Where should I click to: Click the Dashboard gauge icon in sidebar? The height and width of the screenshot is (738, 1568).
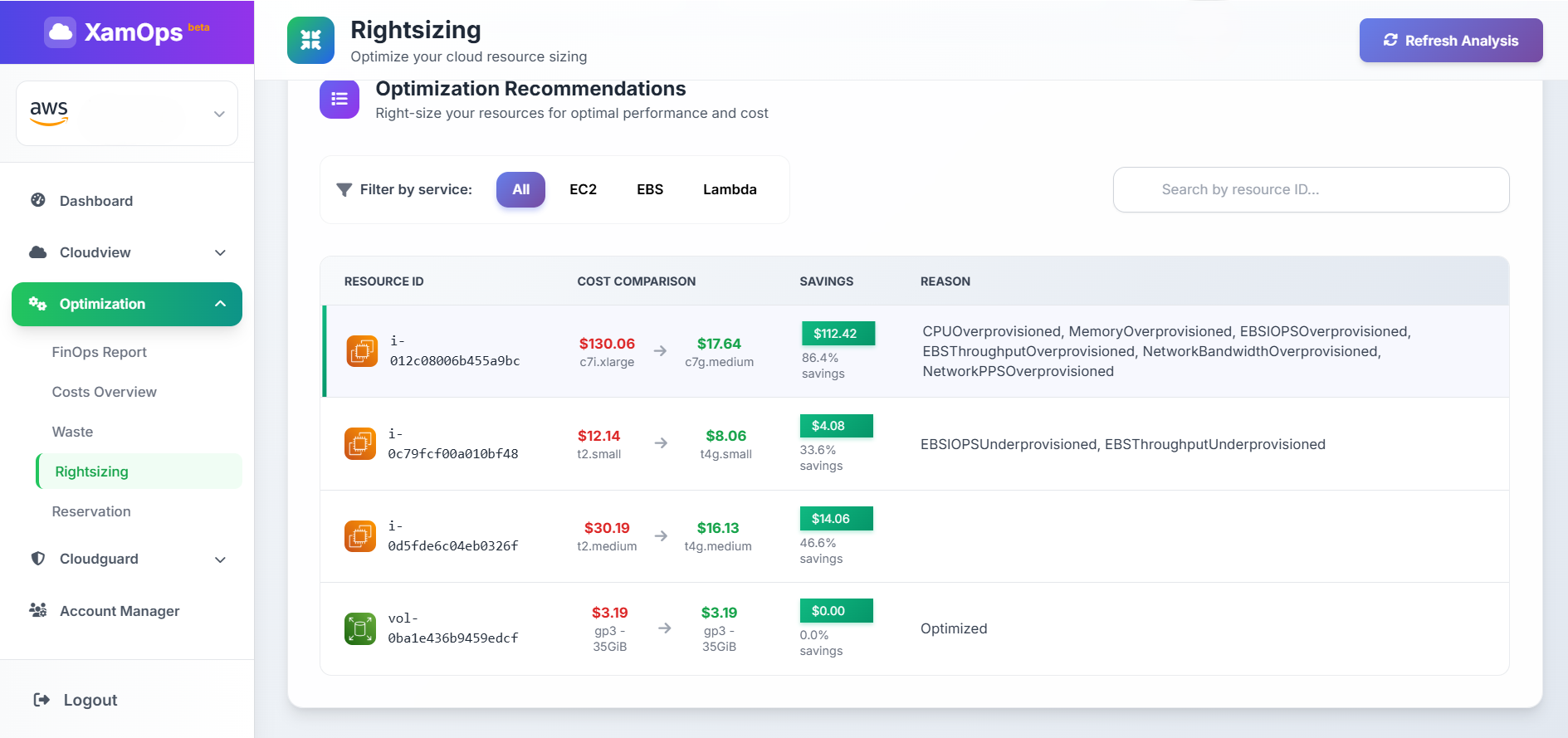tap(38, 200)
